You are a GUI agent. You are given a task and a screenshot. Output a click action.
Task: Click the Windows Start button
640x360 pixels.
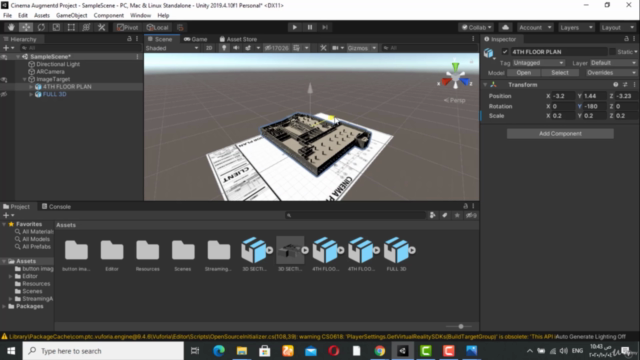pos(11,351)
